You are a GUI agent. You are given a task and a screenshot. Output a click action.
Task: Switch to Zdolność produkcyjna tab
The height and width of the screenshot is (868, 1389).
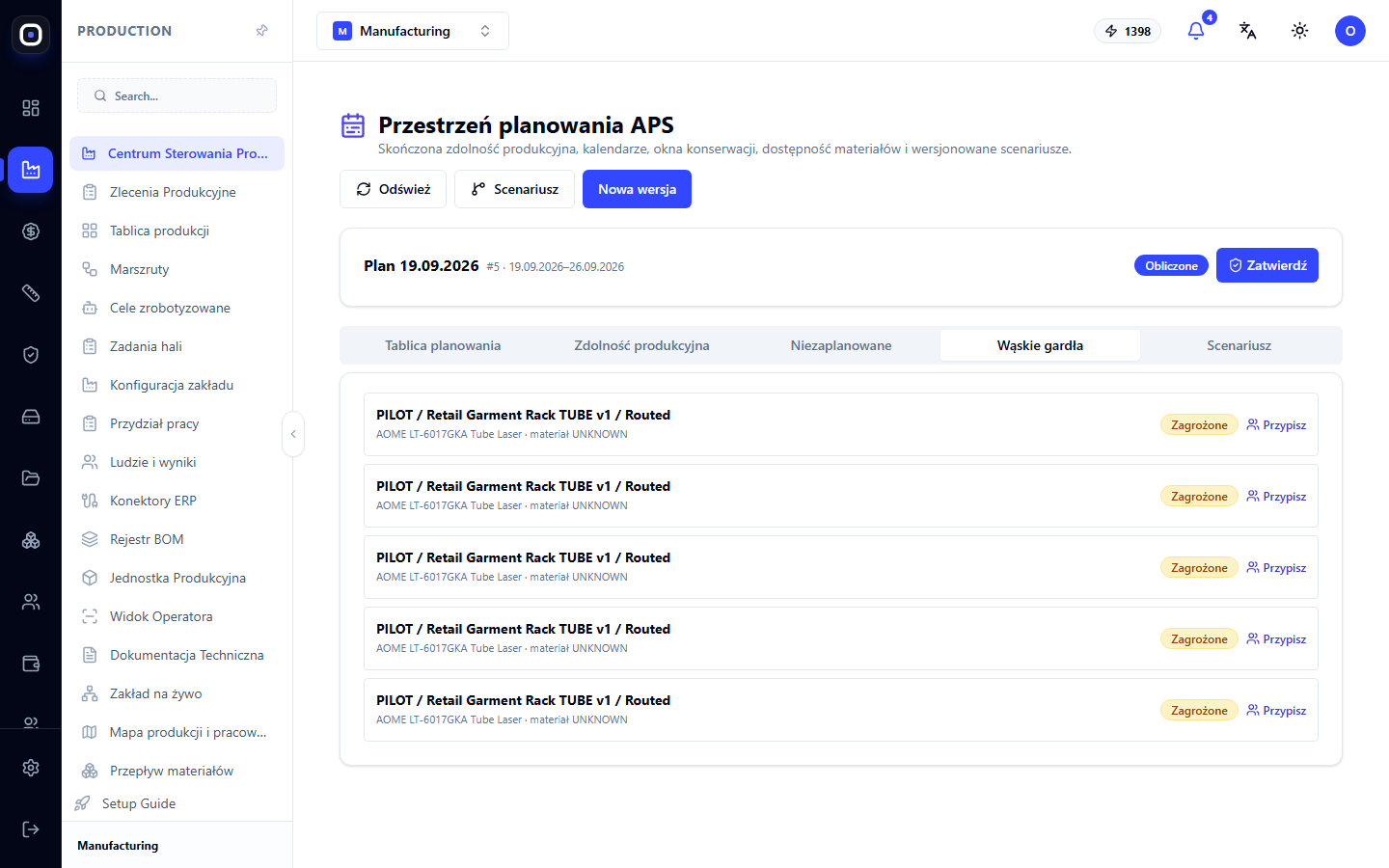click(x=641, y=345)
